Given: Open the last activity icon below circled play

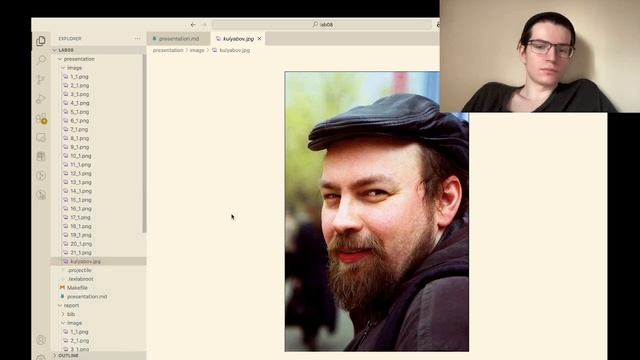Looking at the screenshot, I should (x=41, y=195).
